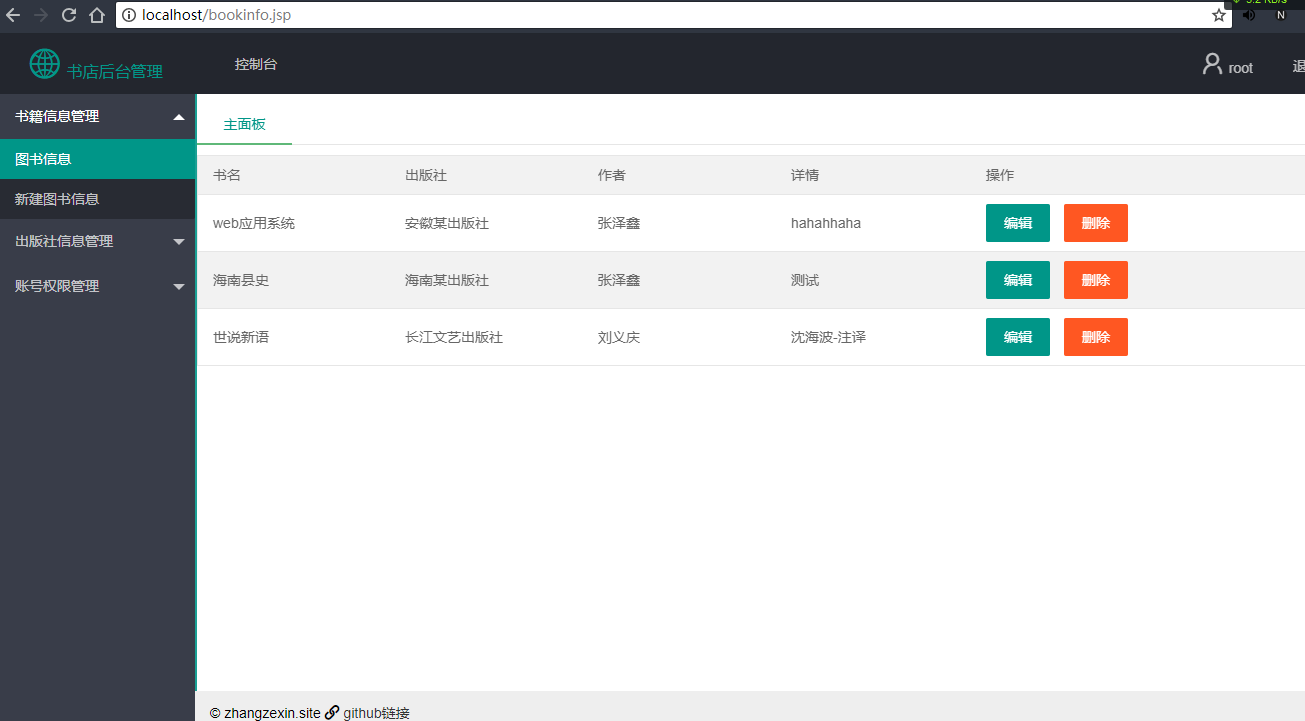Screen dimensions: 1305x721
Task: Click 编辑 for 世说新语
Action: [x=1017, y=337]
